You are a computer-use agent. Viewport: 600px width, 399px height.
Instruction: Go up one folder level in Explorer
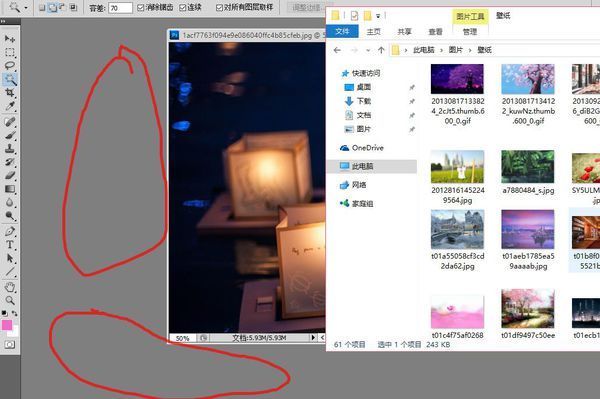tap(381, 50)
